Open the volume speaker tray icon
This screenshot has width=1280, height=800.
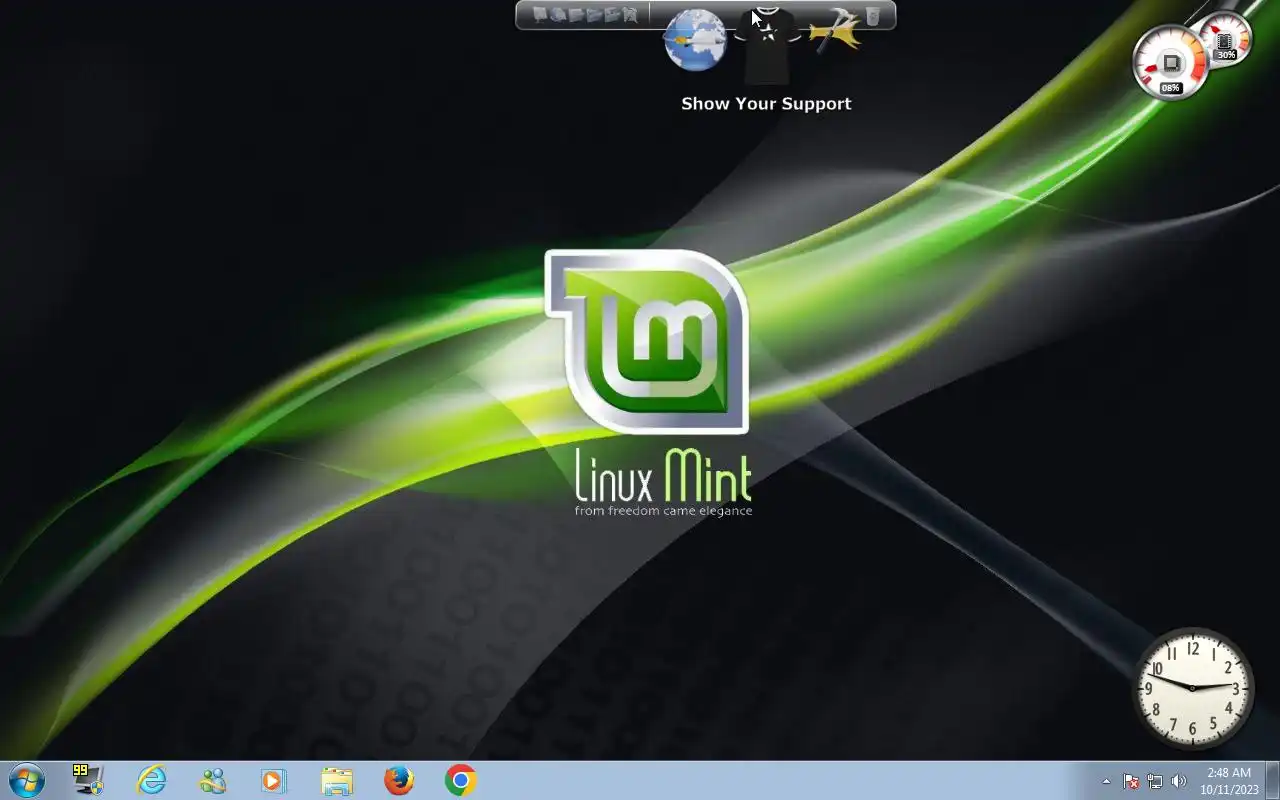coord(1178,781)
